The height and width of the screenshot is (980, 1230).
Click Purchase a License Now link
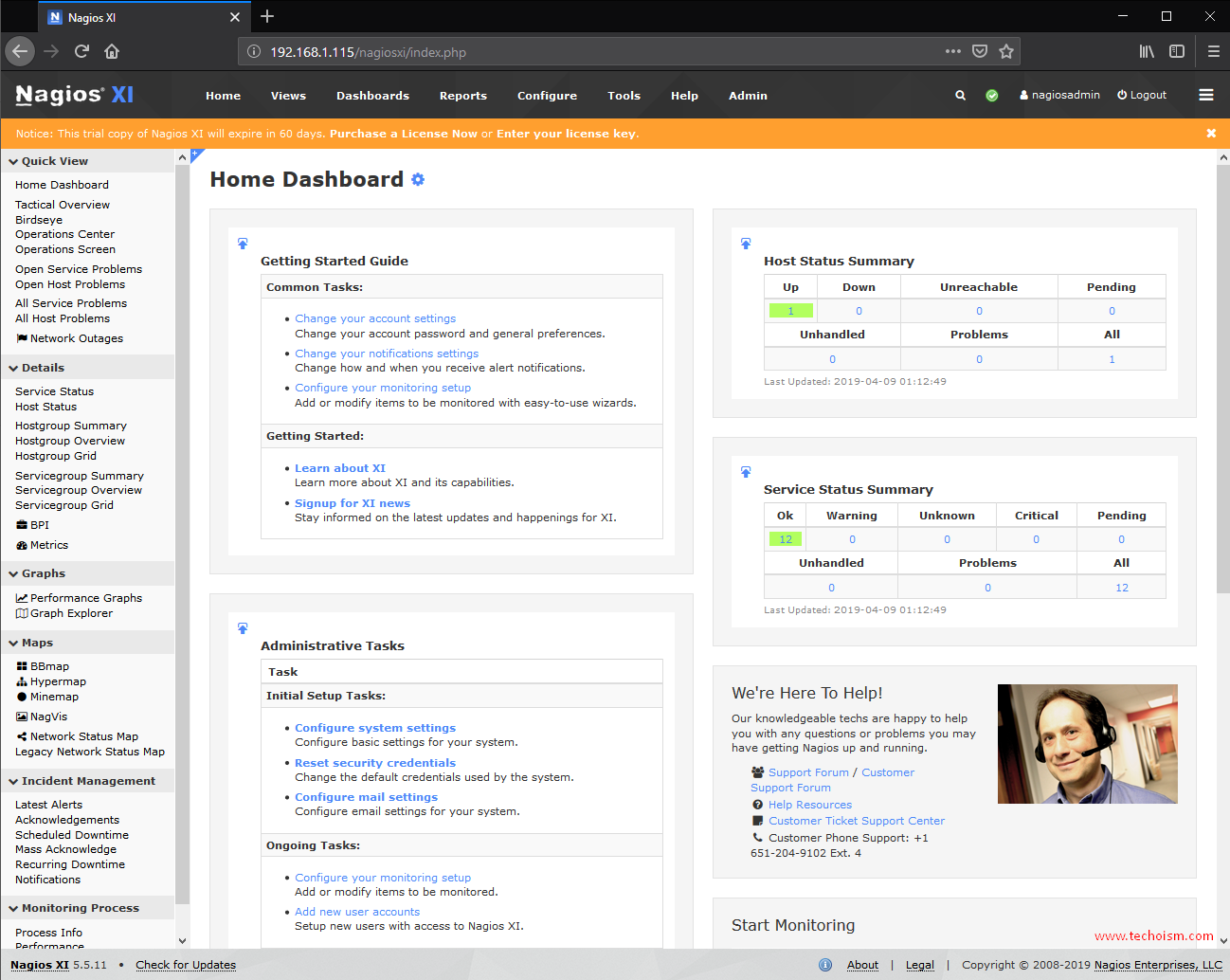pos(404,134)
